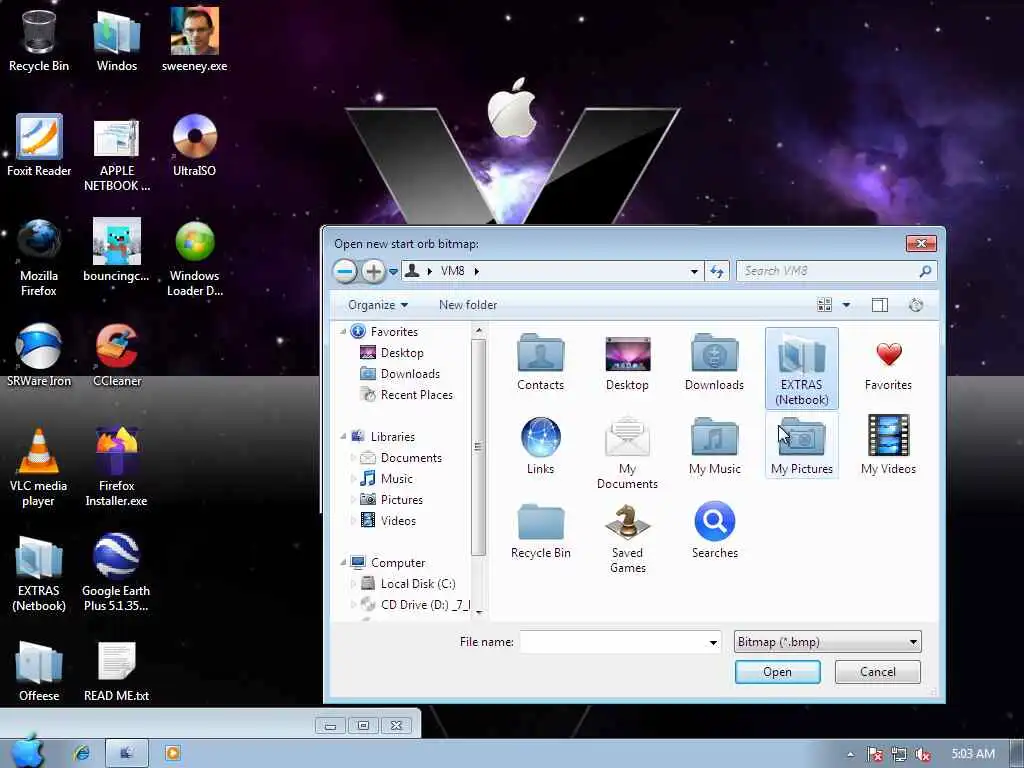Select the VLC media player desktop icon
This screenshot has height=768, width=1024.
(39, 468)
